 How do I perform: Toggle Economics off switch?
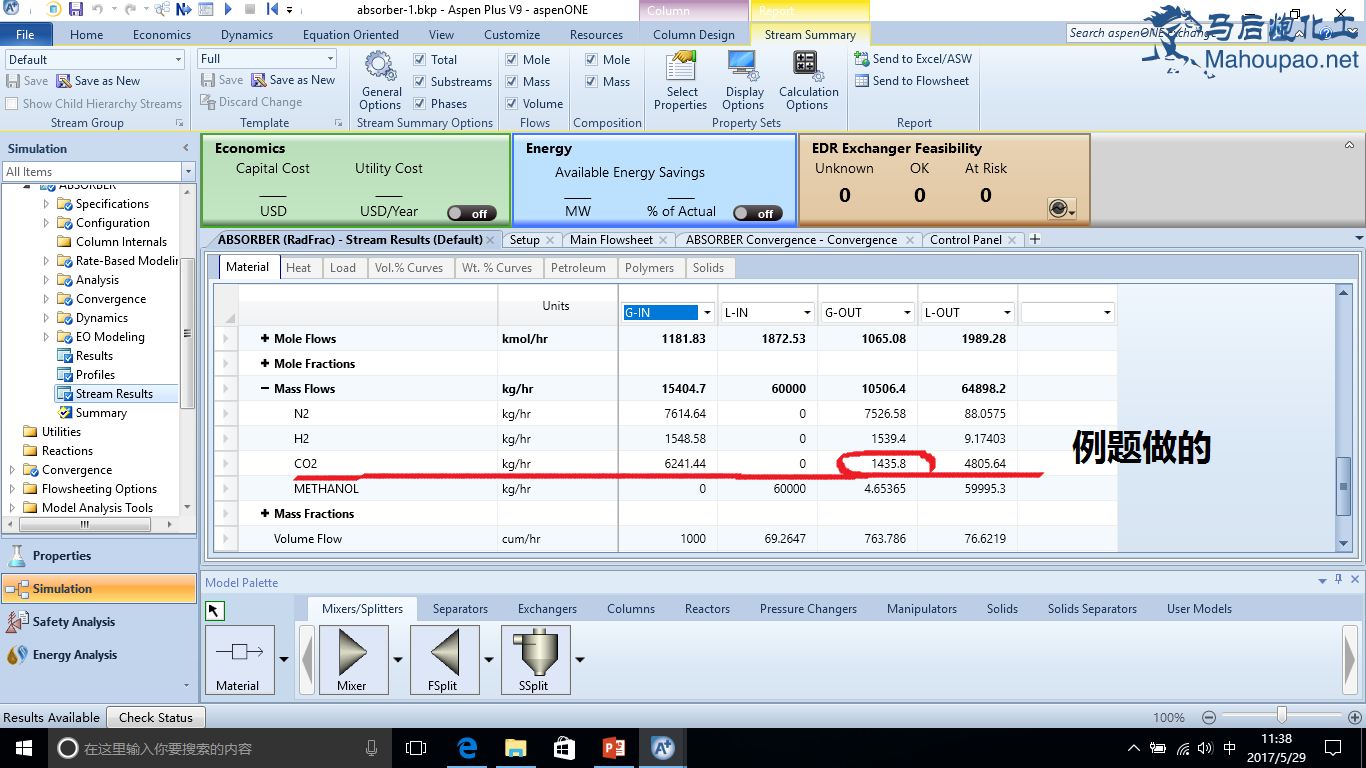(471, 213)
